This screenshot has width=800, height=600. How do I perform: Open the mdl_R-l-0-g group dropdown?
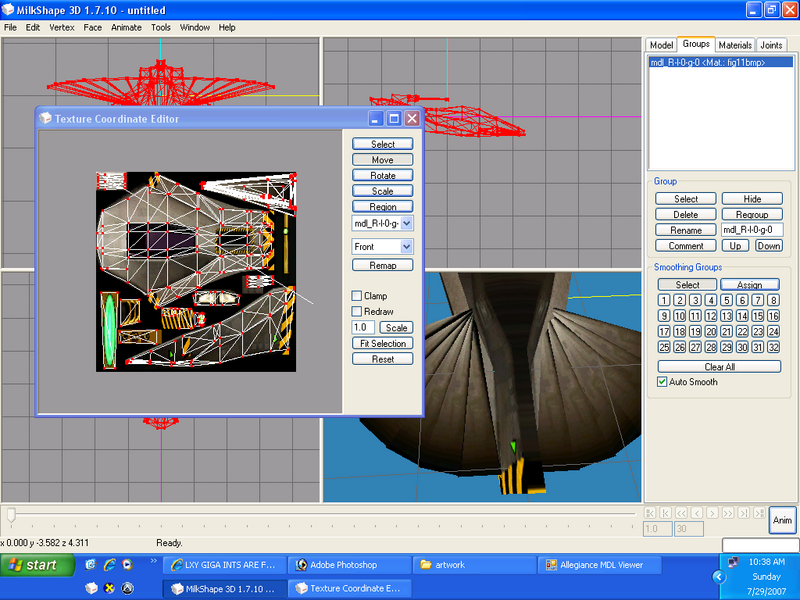click(x=406, y=224)
